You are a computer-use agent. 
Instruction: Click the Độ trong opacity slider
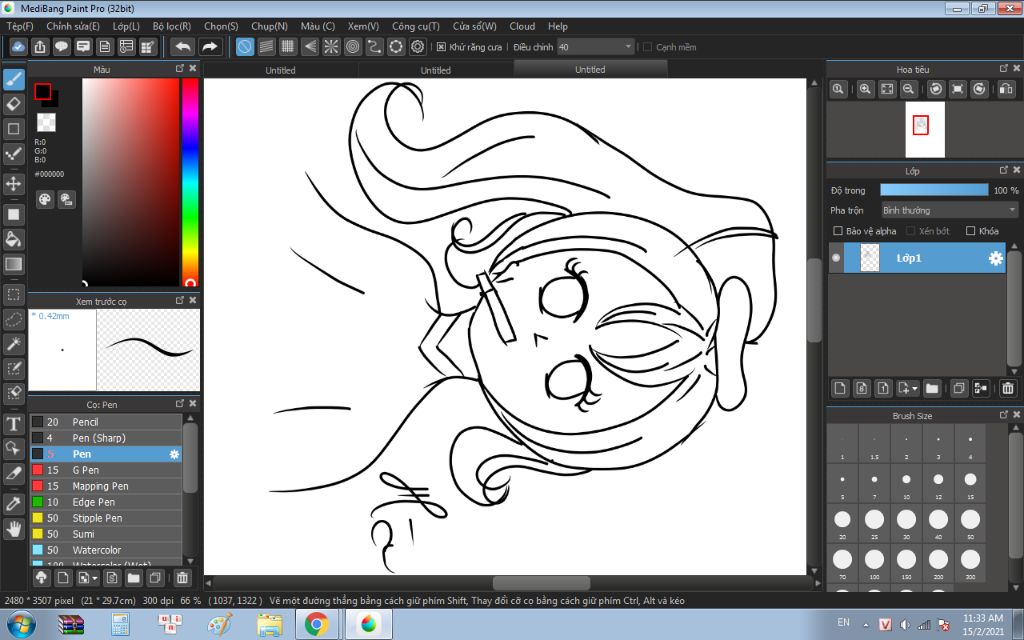click(x=934, y=190)
